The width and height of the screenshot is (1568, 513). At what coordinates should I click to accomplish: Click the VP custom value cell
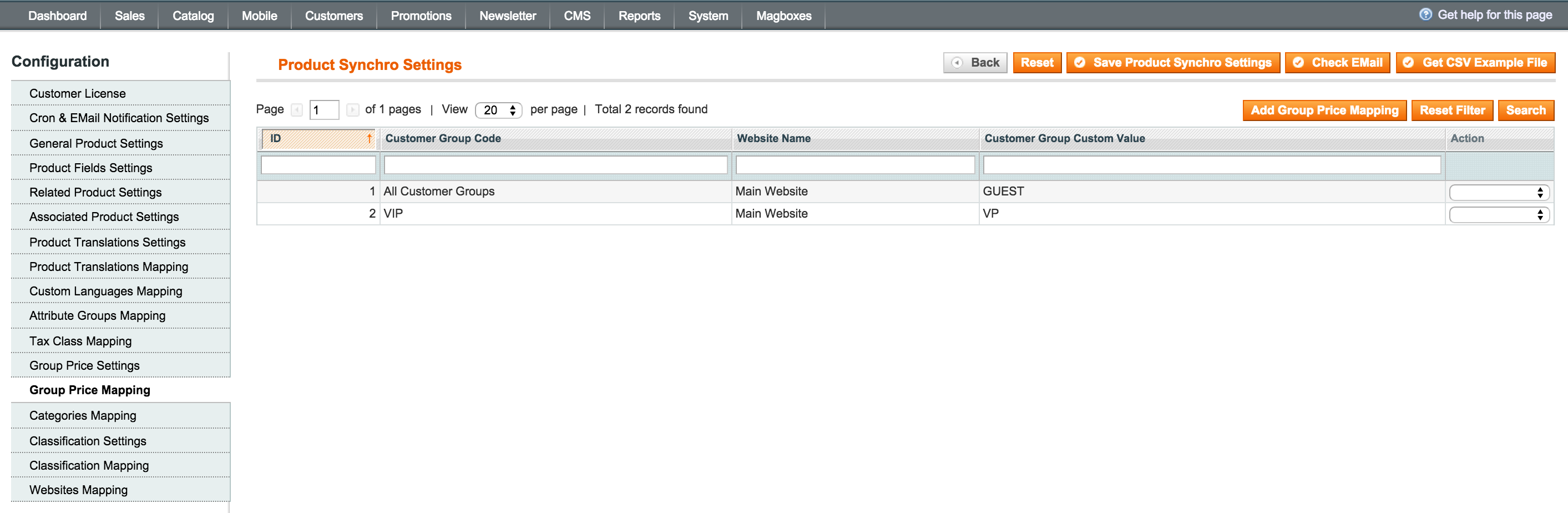(1212, 214)
